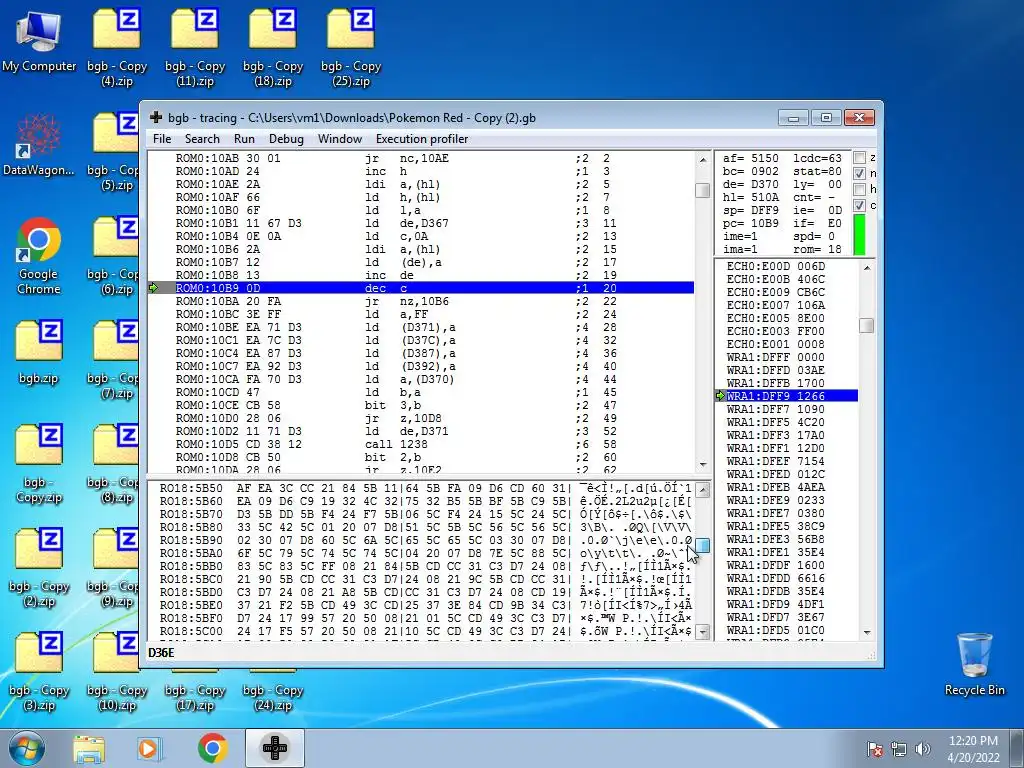Select Google Chrome desktop shortcut

[x=39, y=256]
